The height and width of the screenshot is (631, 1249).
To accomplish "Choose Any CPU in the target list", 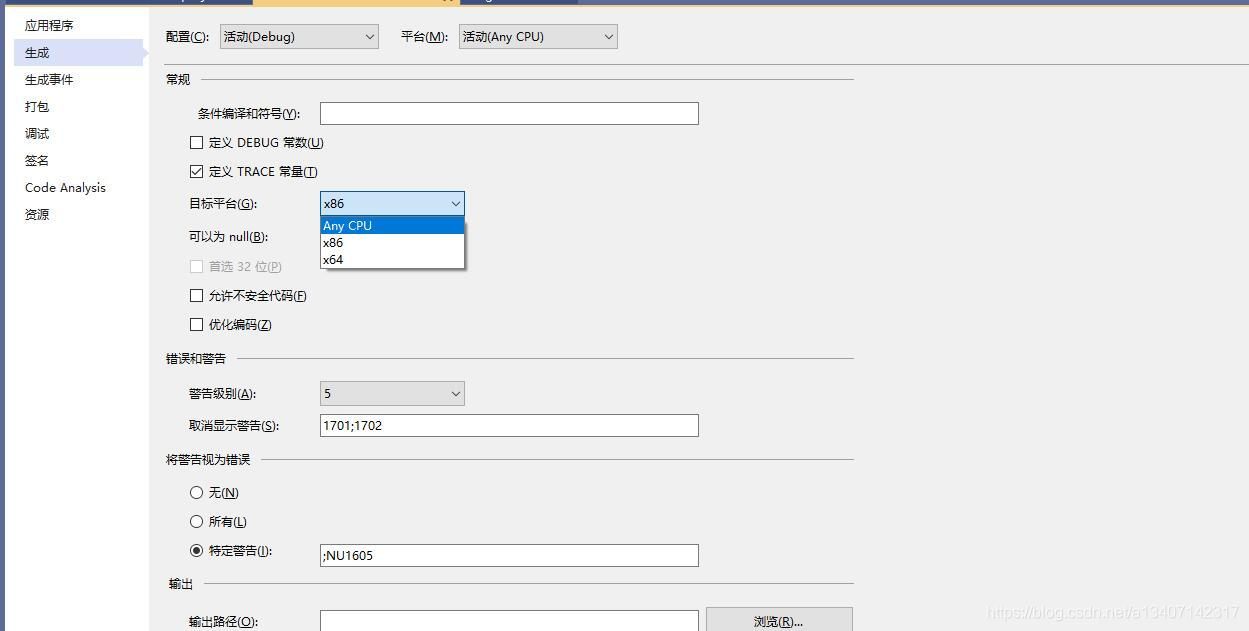I will [392, 225].
